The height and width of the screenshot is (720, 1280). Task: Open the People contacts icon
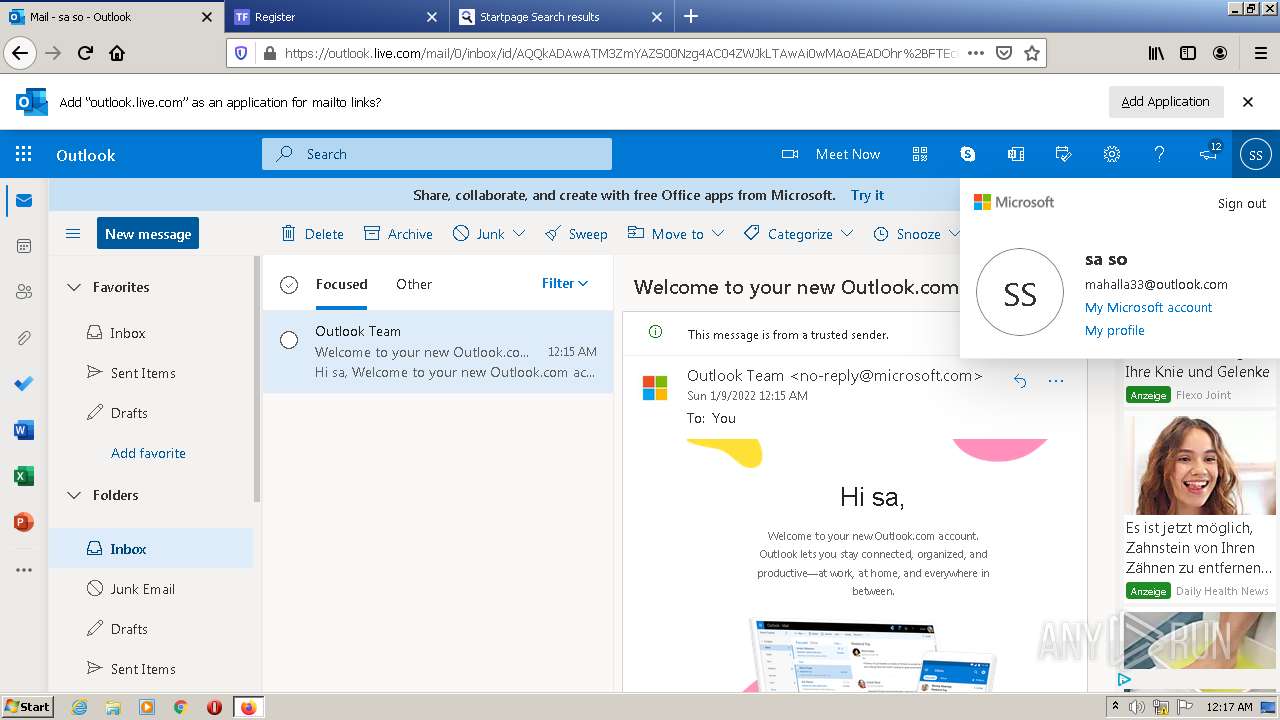click(24, 292)
